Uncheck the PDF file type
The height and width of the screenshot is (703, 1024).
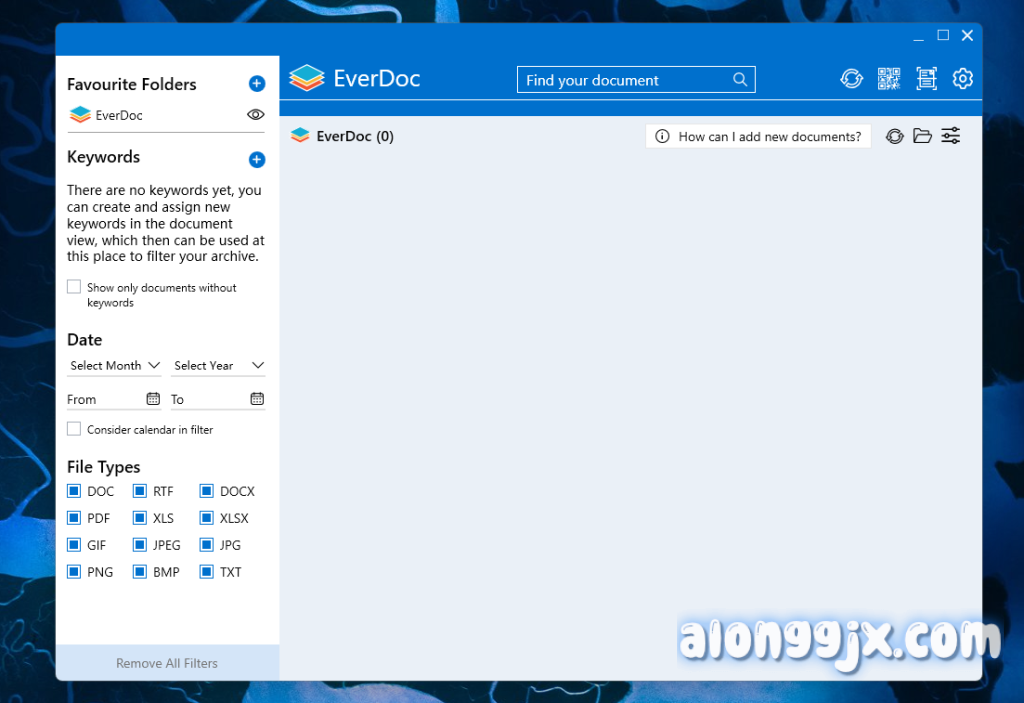(74, 518)
